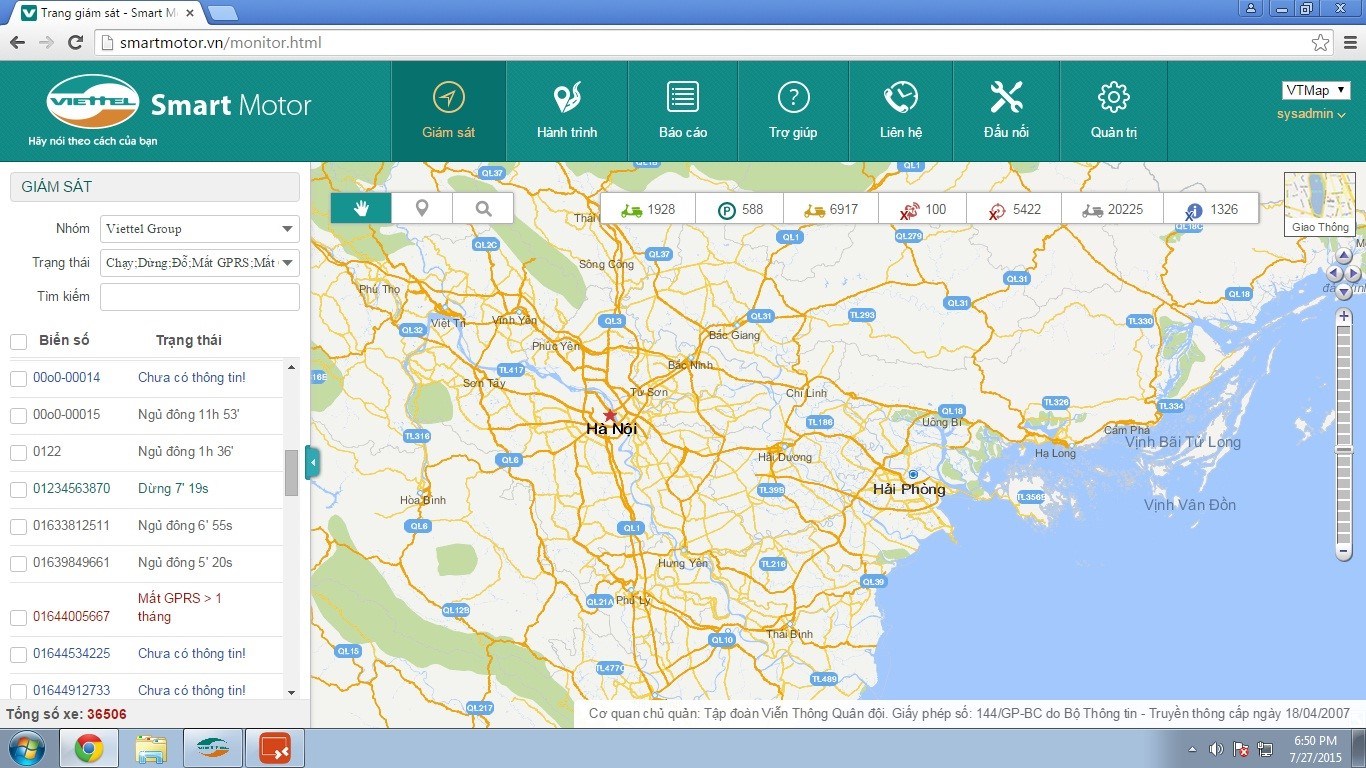Tick the checkbox for vehicle 00o0-00014

[x=18, y=378]
